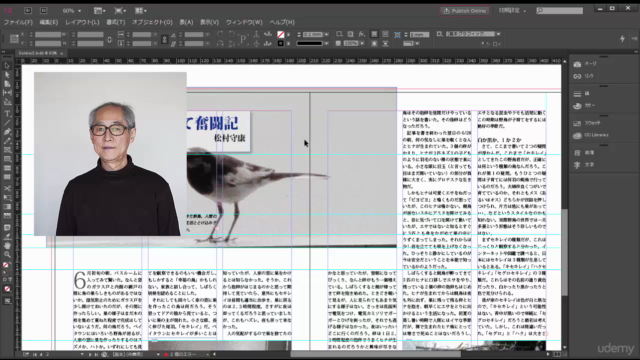This screenshot has height=360, width=640.
Task: Select the Selection tool arrow
Action: [x=7, y=66]
